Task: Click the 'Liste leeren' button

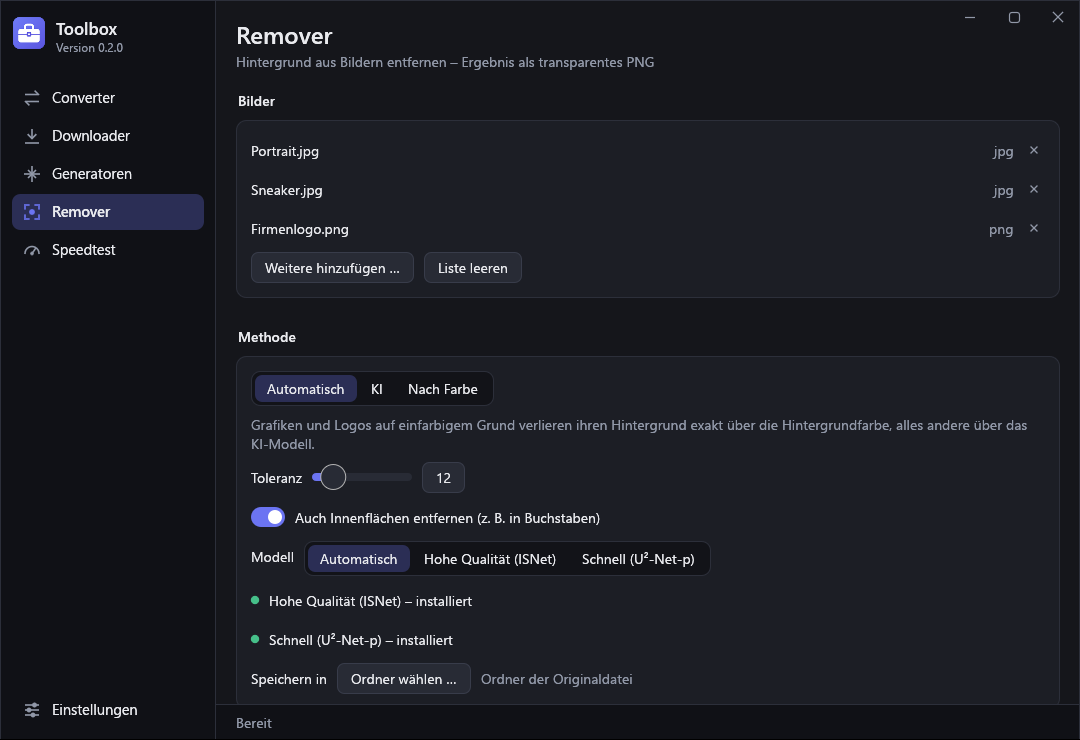Action: point(472,268)
